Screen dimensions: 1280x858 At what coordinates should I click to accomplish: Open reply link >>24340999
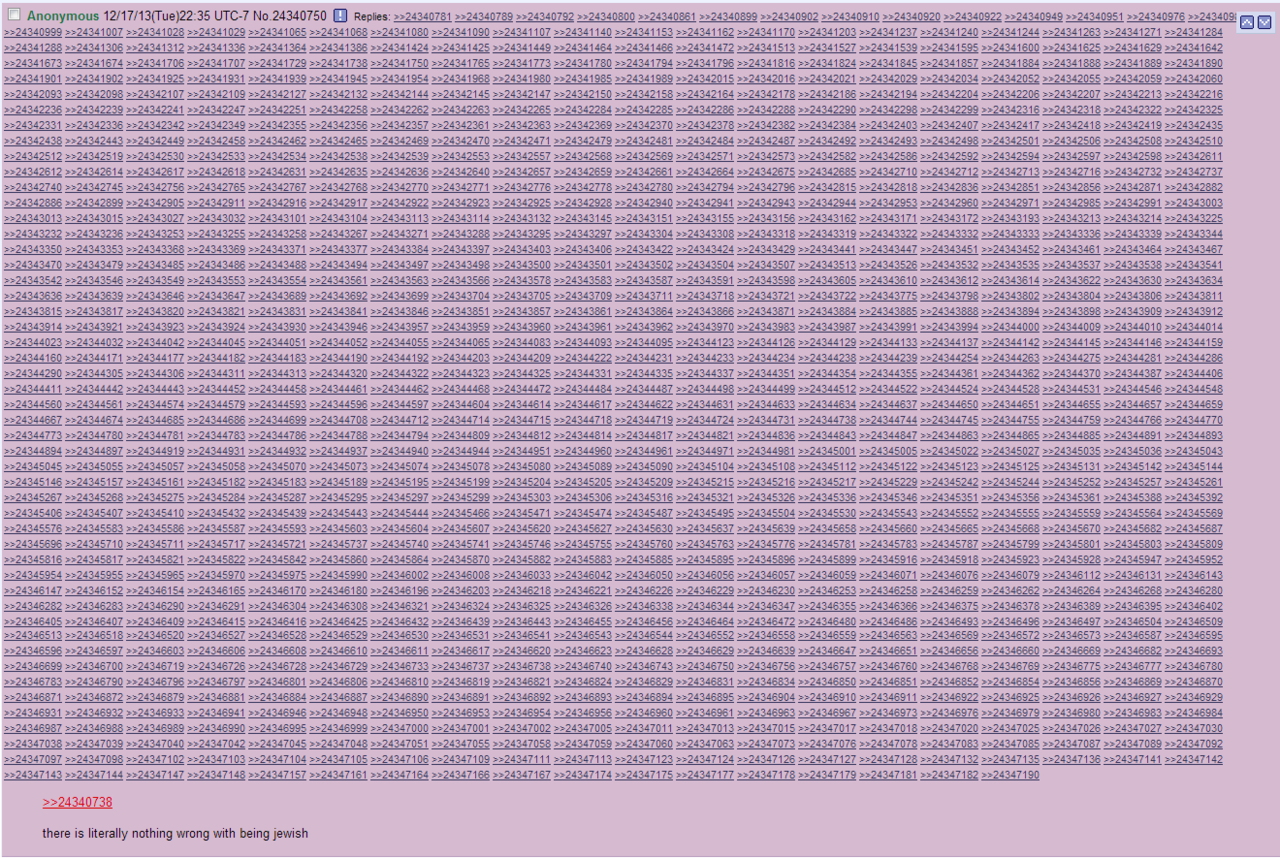coord(33,33)
